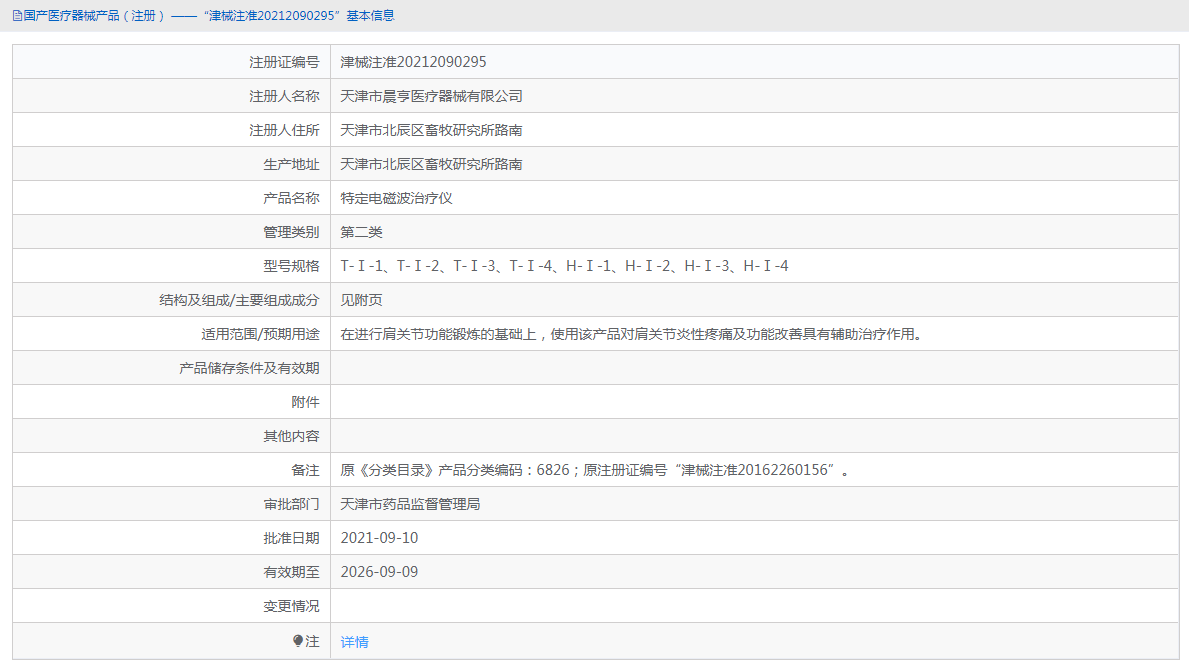Click the 适用范围/预期用途 label

pos(260,334)
